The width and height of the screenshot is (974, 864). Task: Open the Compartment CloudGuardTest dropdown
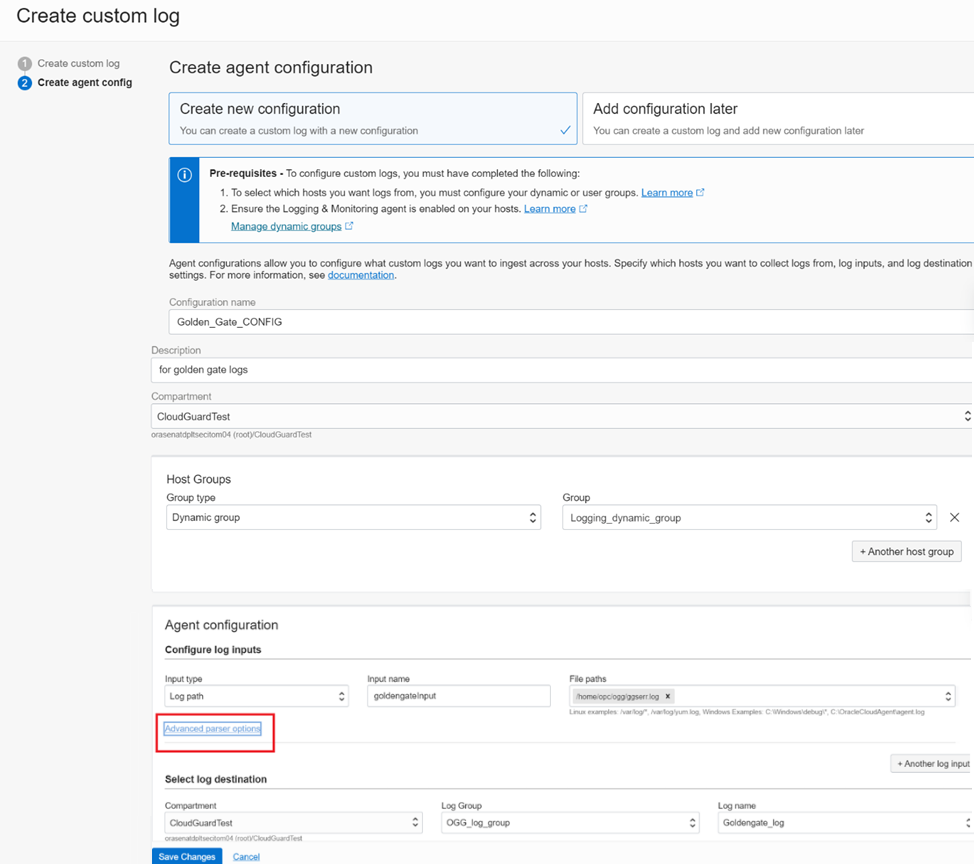(561, 416)
